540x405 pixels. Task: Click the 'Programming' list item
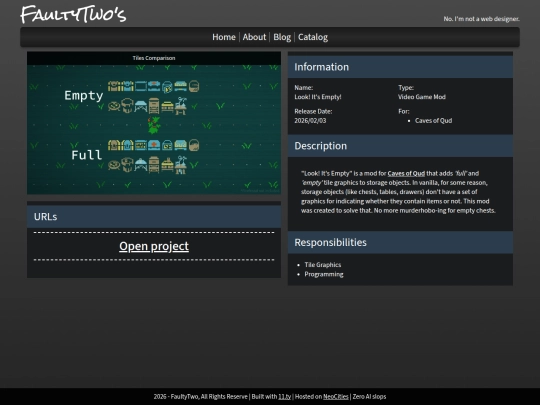tap(324, 274)
